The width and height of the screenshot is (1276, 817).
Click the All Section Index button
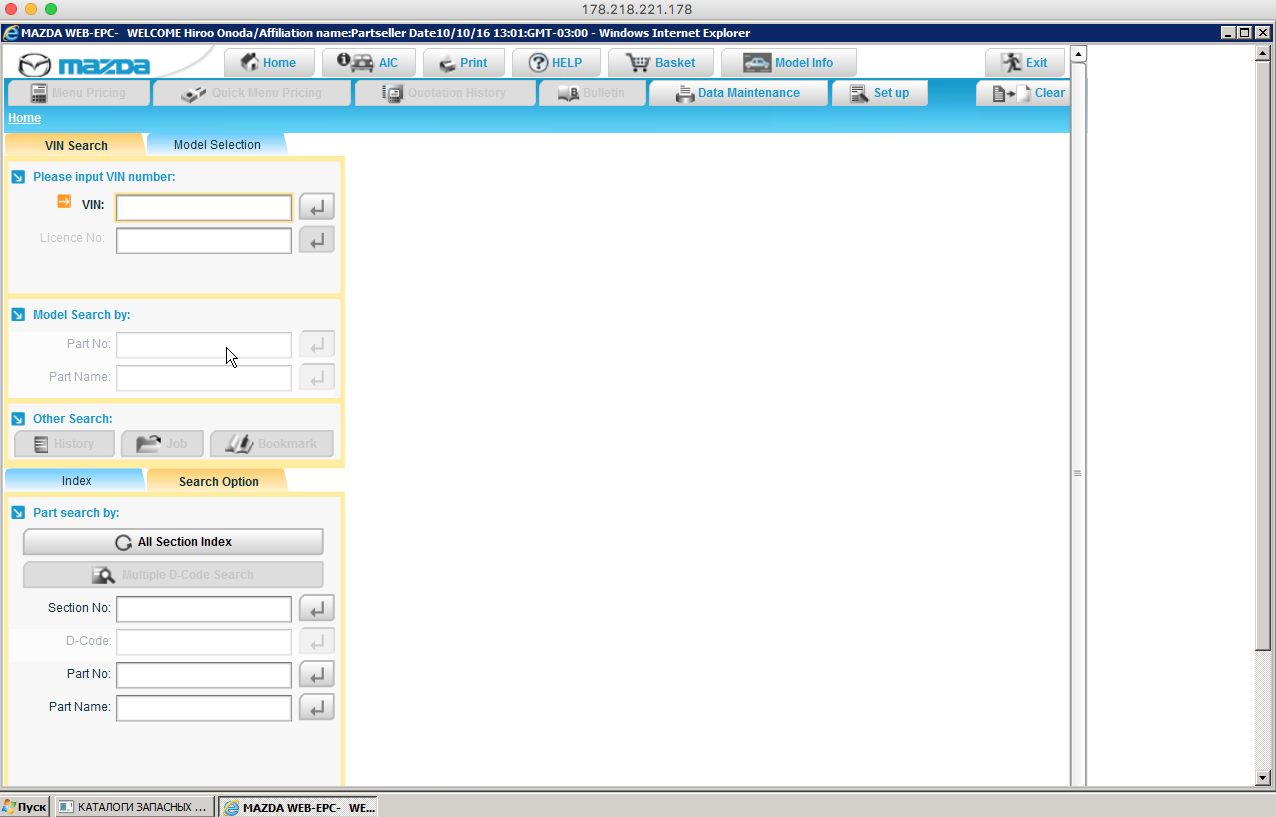pyautogui.click(x=173, y=542)
